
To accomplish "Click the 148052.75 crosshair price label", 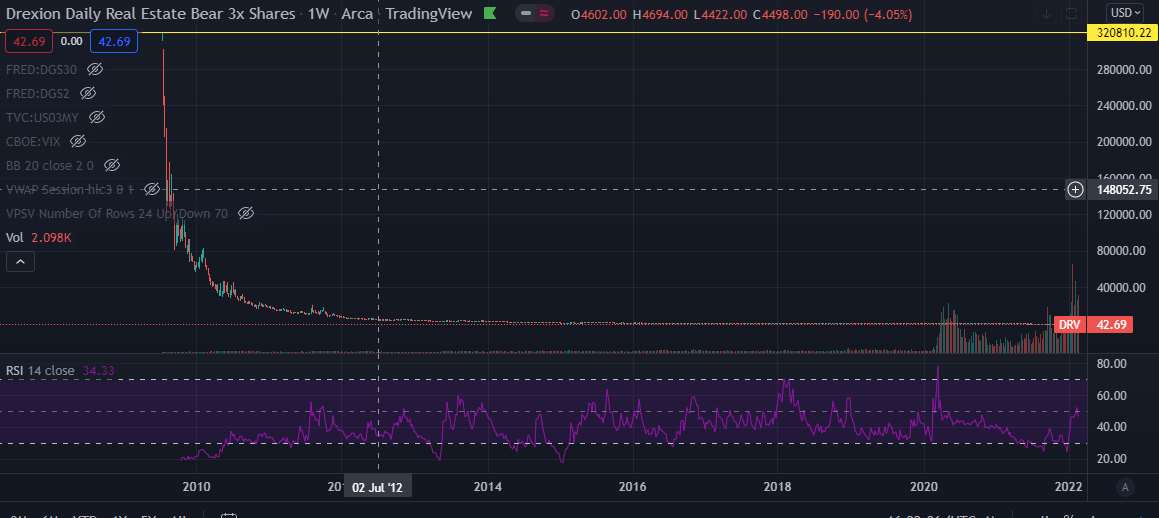I will click(x=1123, y=190).
